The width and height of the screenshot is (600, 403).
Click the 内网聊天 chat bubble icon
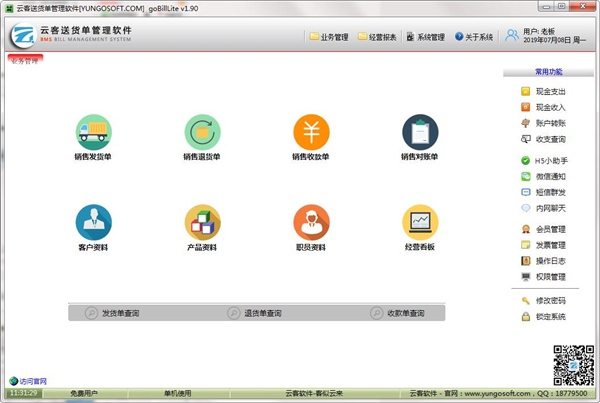coord(526,208)
